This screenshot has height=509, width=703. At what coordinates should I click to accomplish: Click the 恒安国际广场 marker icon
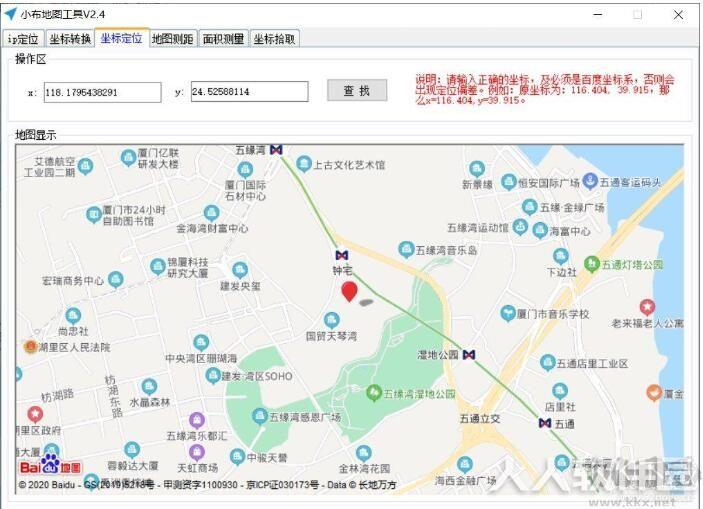pyautogui.click(x=509, y=182)
